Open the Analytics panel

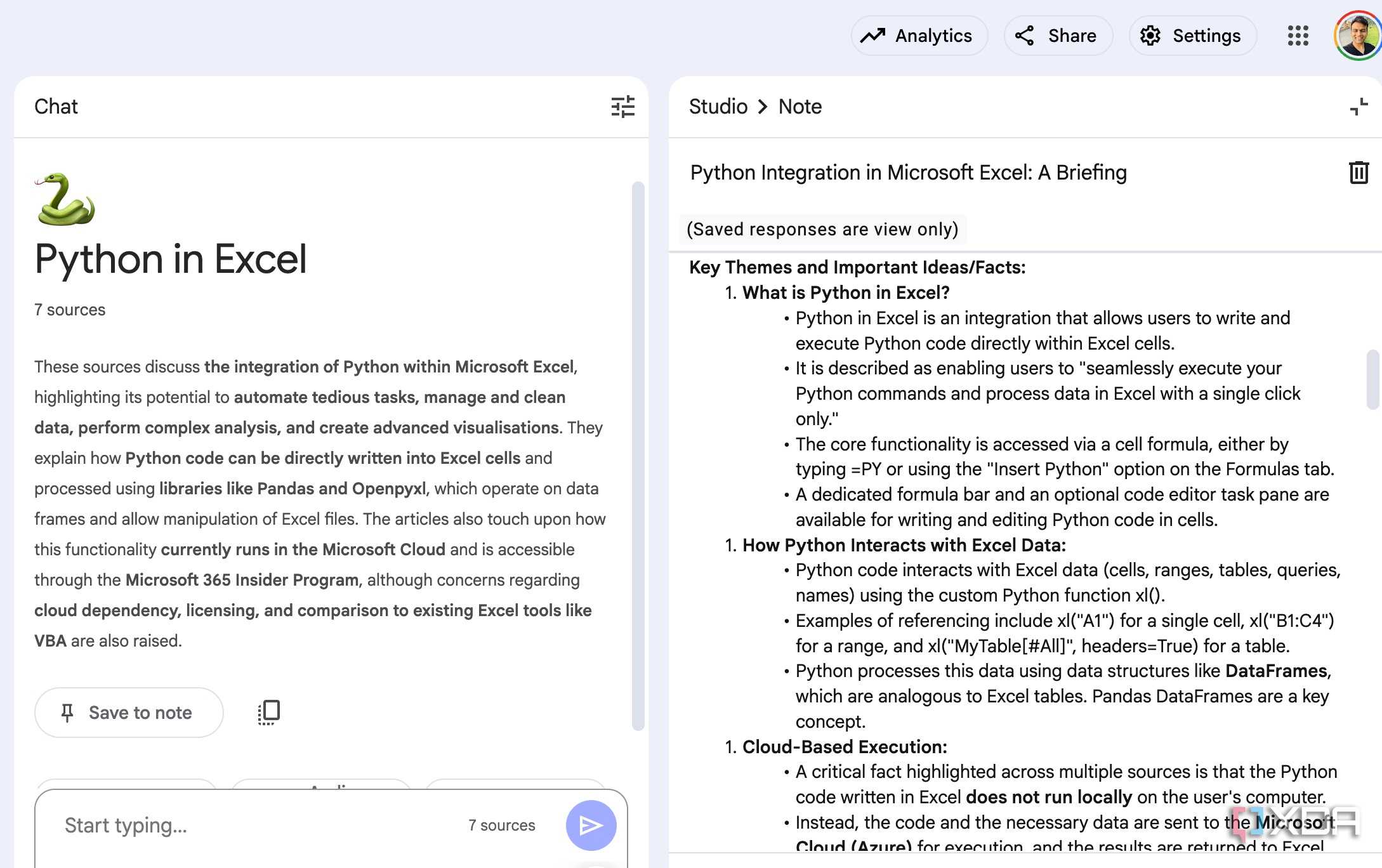click(918, 36)
